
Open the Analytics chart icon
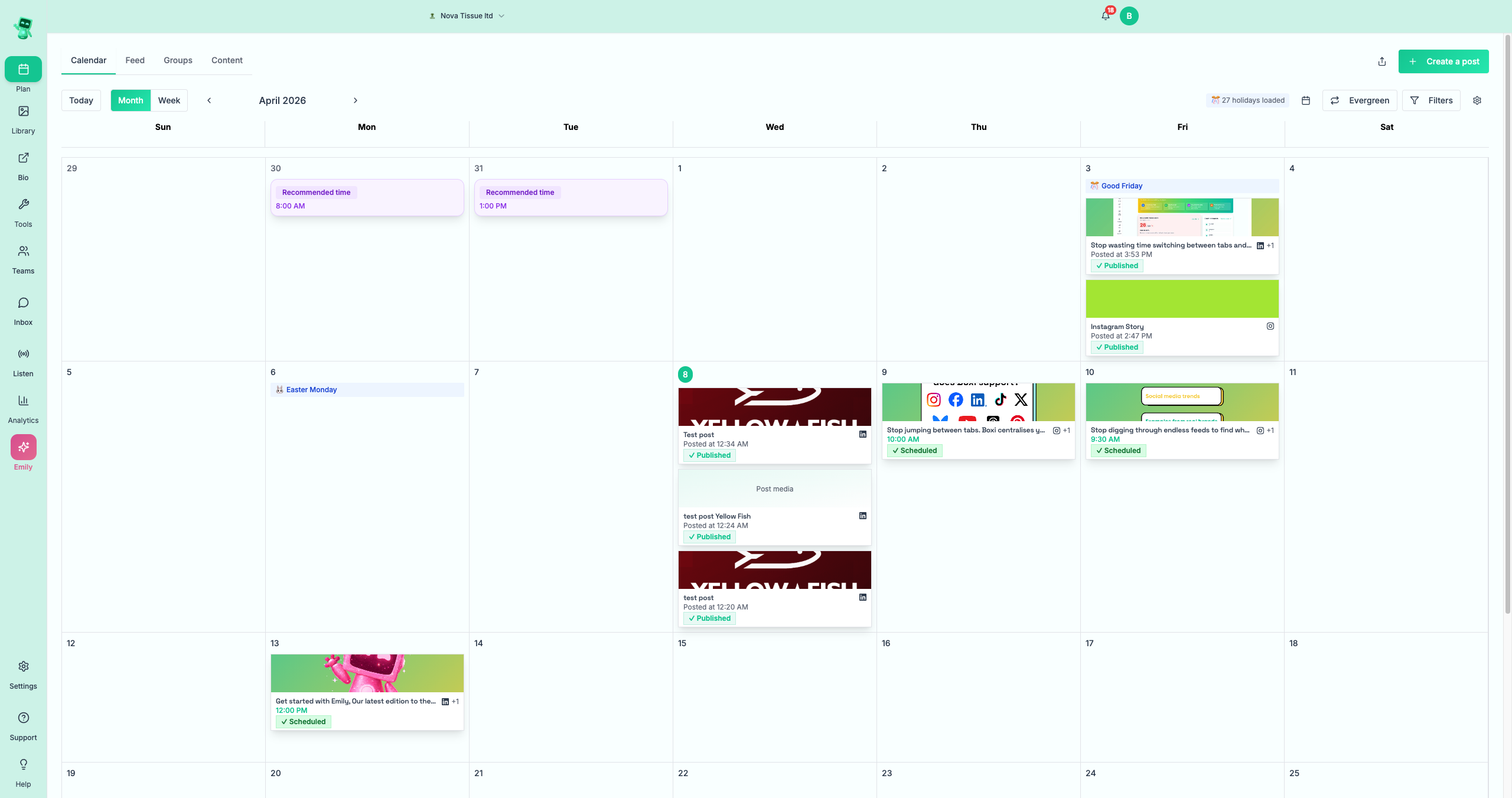click(x=23, y=401)
